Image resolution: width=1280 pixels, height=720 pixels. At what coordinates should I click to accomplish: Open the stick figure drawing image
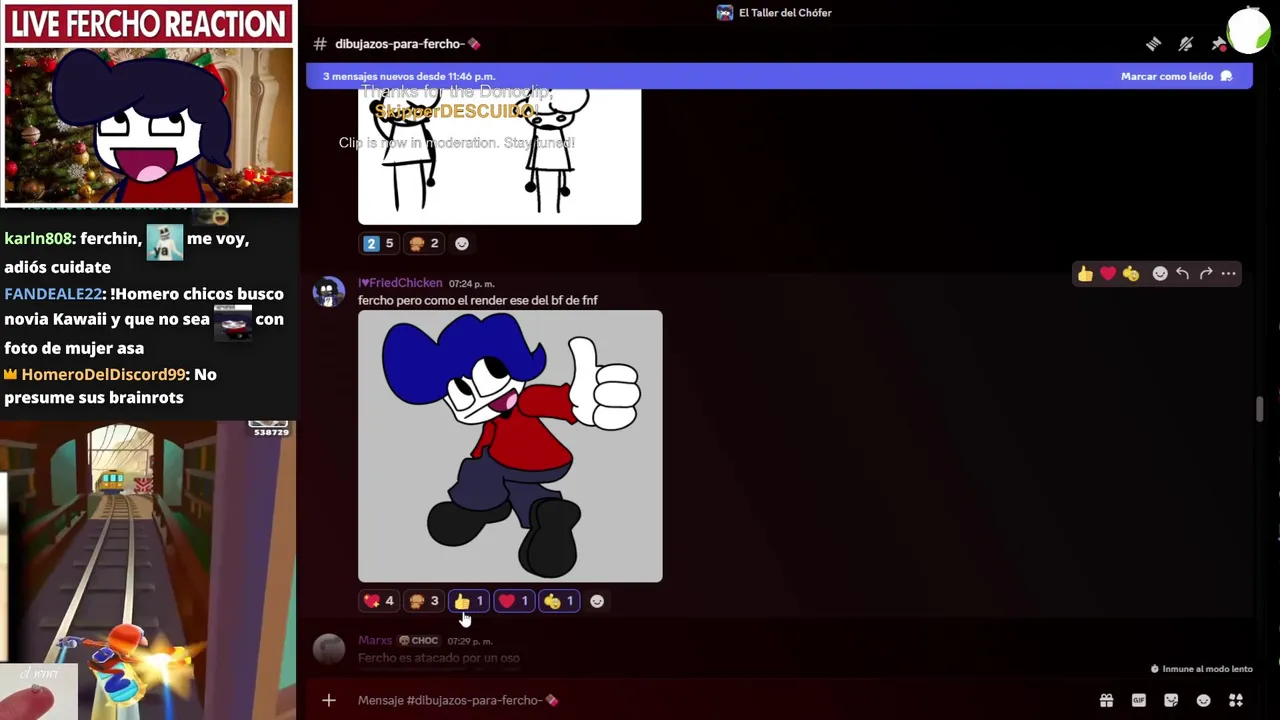point(499,157)
